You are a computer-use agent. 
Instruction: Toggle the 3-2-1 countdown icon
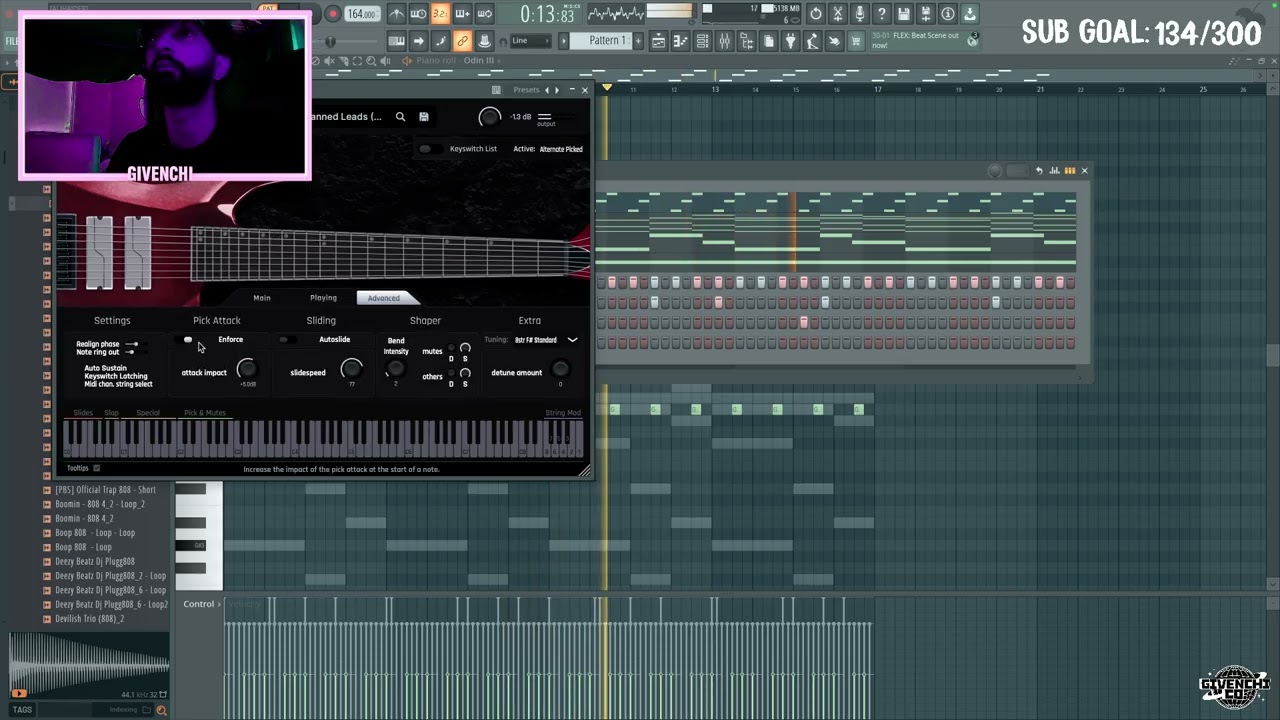440,14
